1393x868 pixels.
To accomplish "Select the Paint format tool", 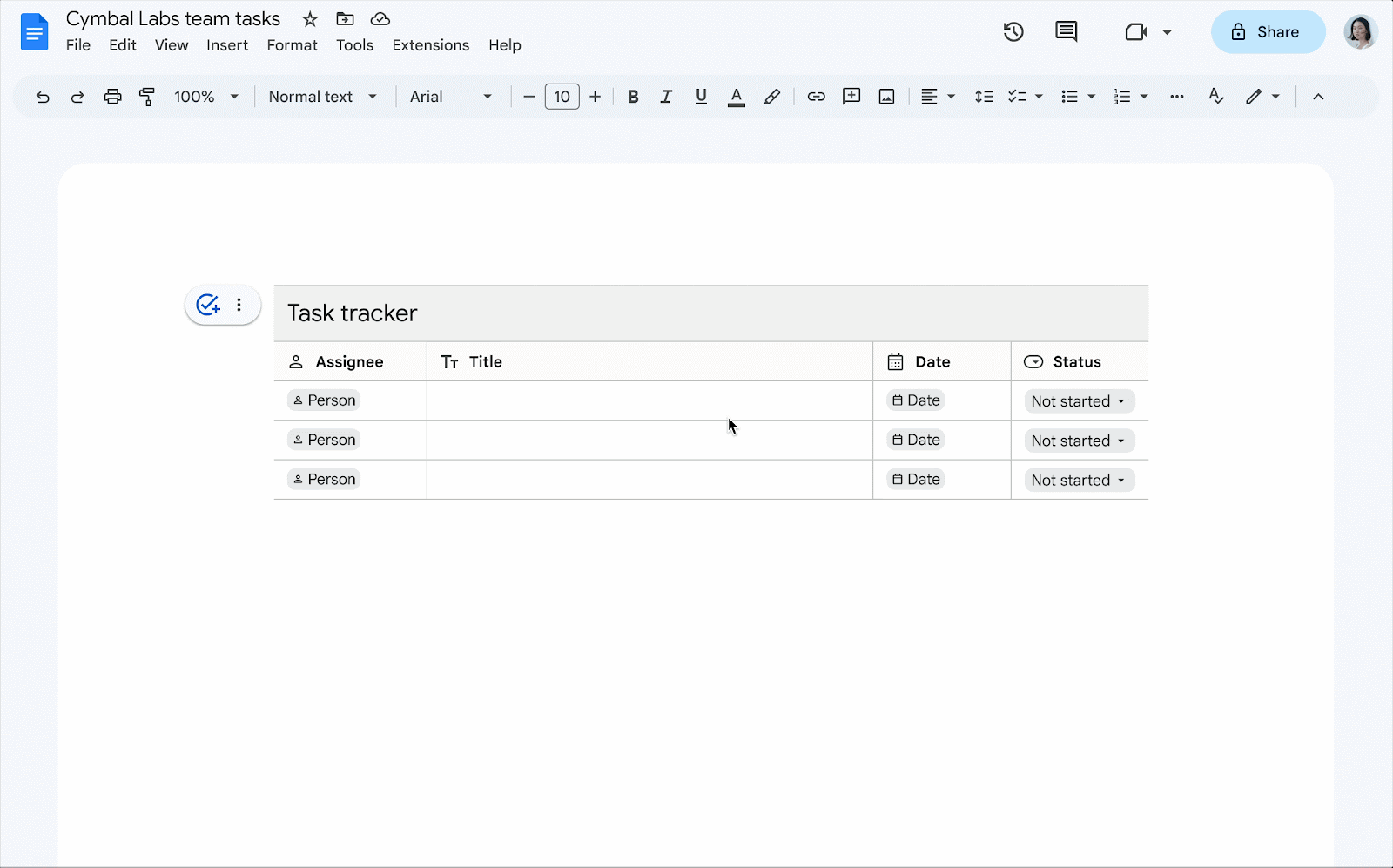I will tap(146, 97).
